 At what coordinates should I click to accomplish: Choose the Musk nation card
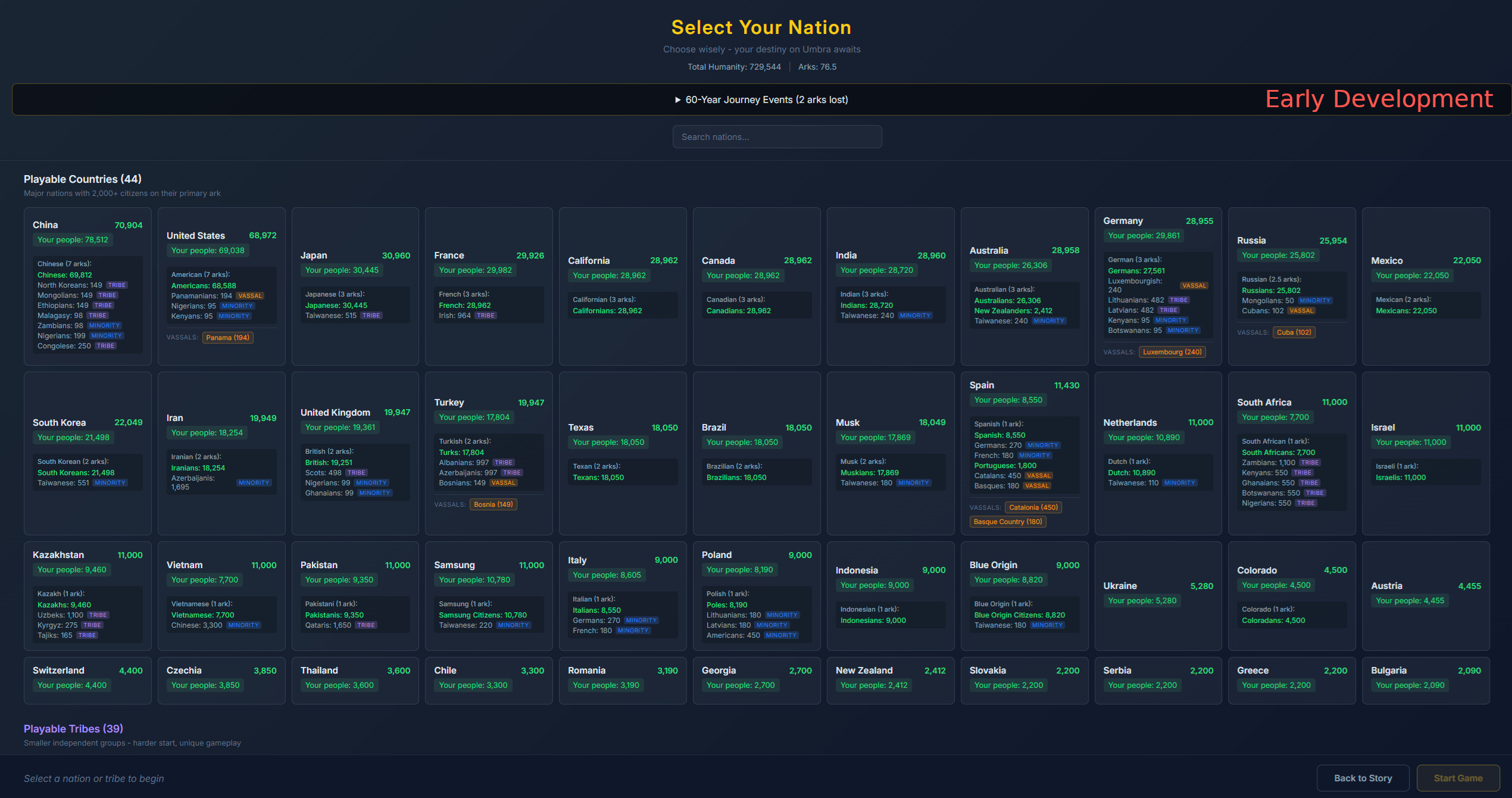(x=891, y=453)
